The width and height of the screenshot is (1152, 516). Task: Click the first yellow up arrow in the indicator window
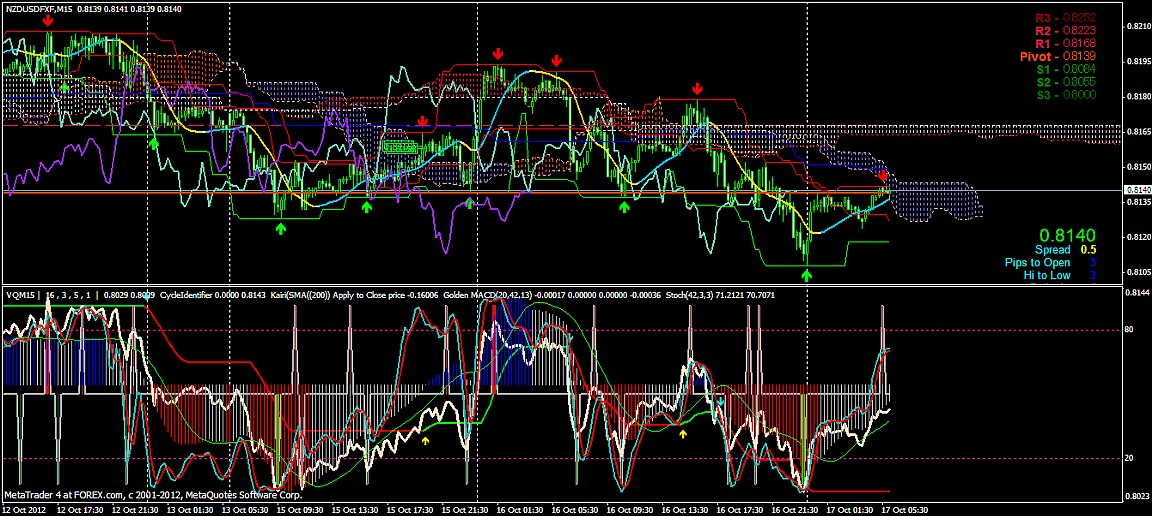coord(425,439)
